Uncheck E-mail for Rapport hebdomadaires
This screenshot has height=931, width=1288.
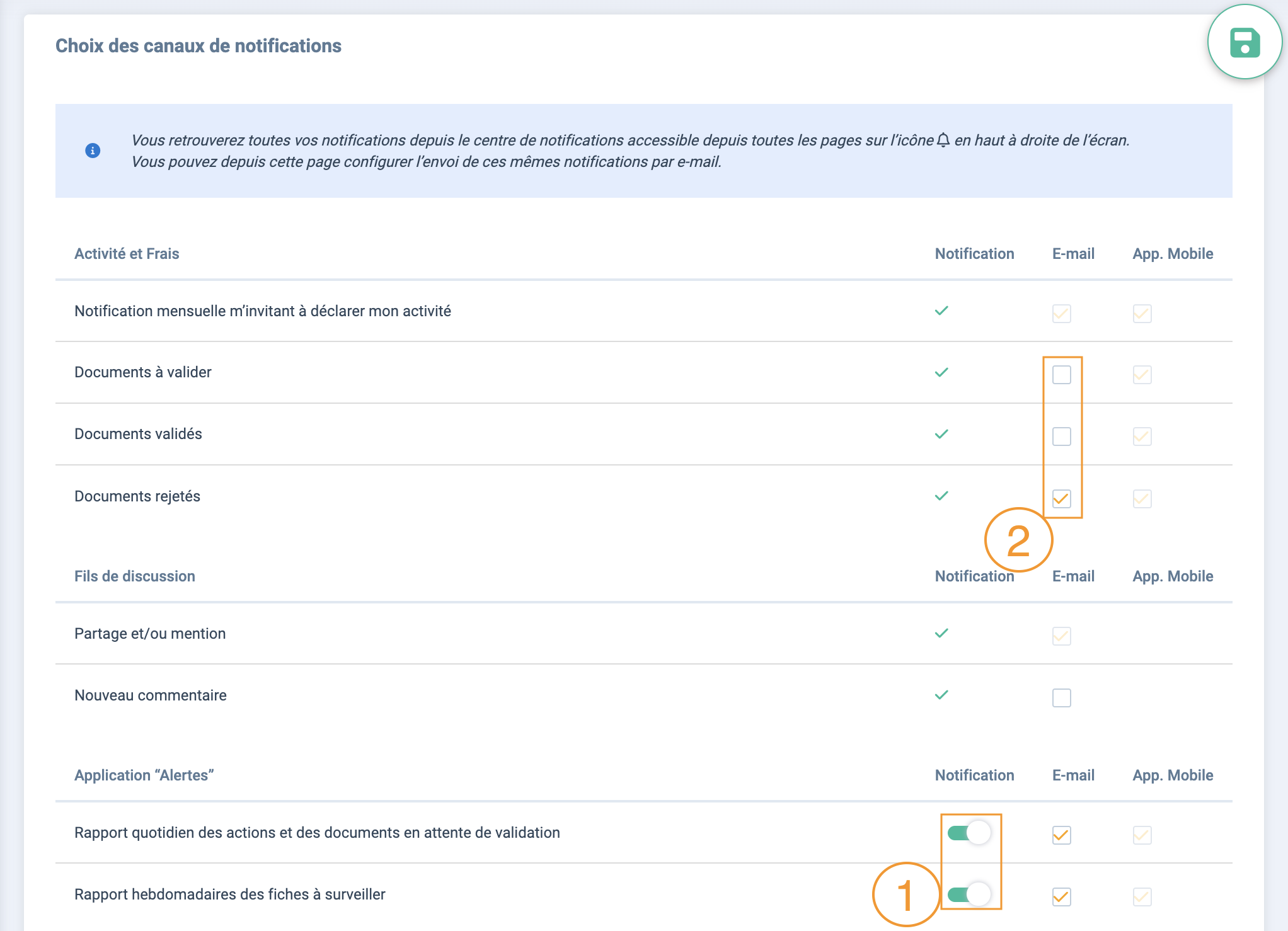pyautogui.click(x=1061, y=897)
